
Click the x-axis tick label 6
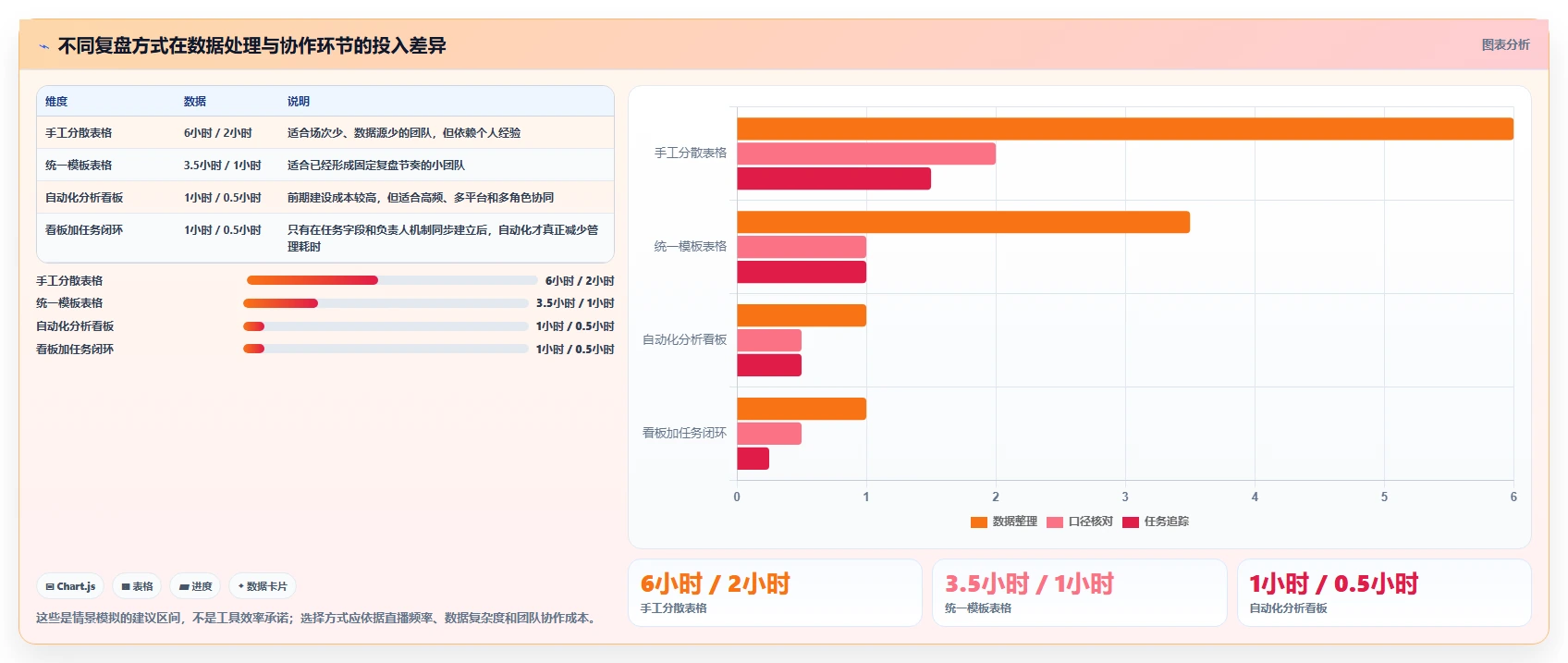[1513, 497]
